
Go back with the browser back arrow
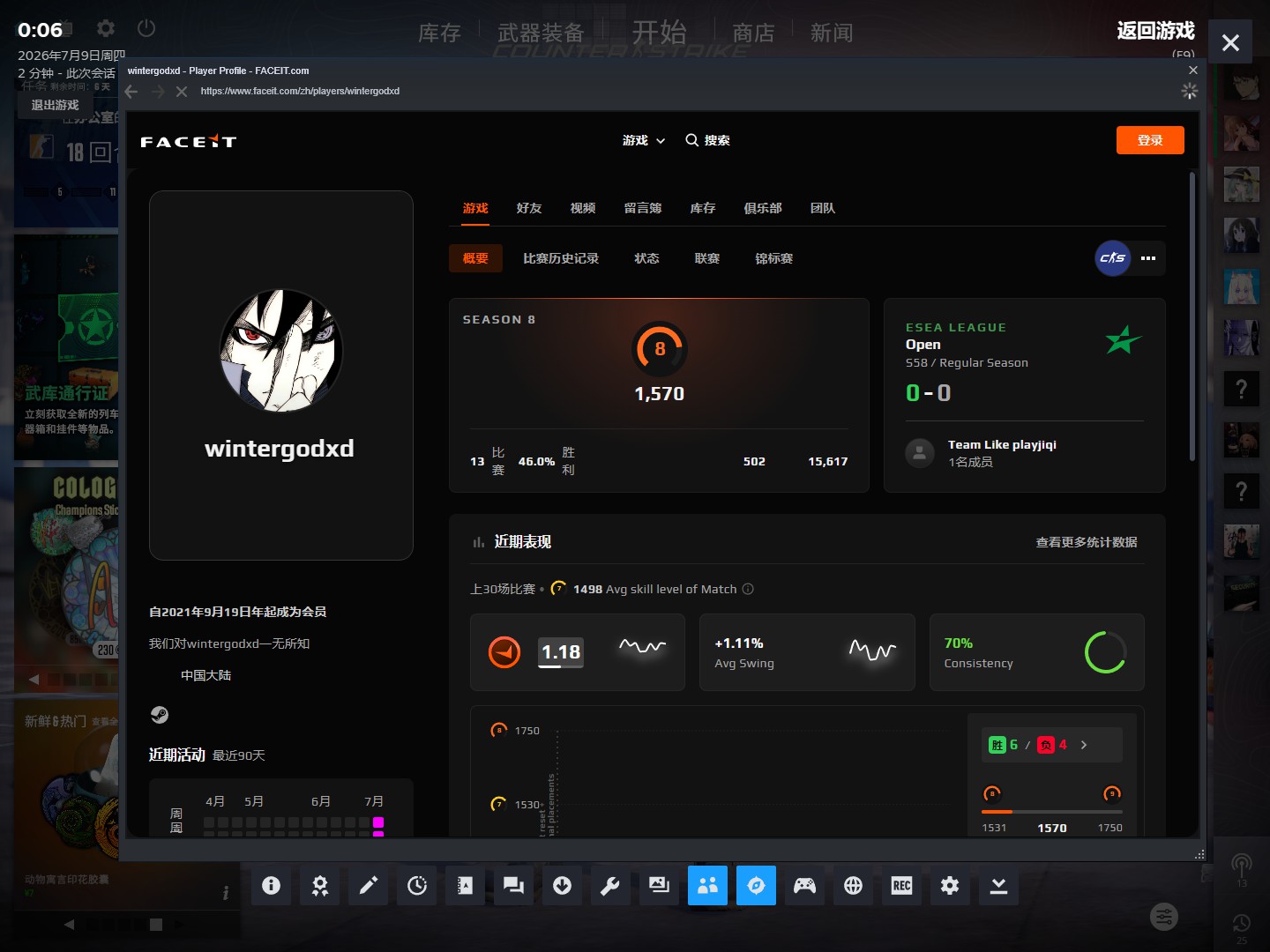tap(131, 92)
